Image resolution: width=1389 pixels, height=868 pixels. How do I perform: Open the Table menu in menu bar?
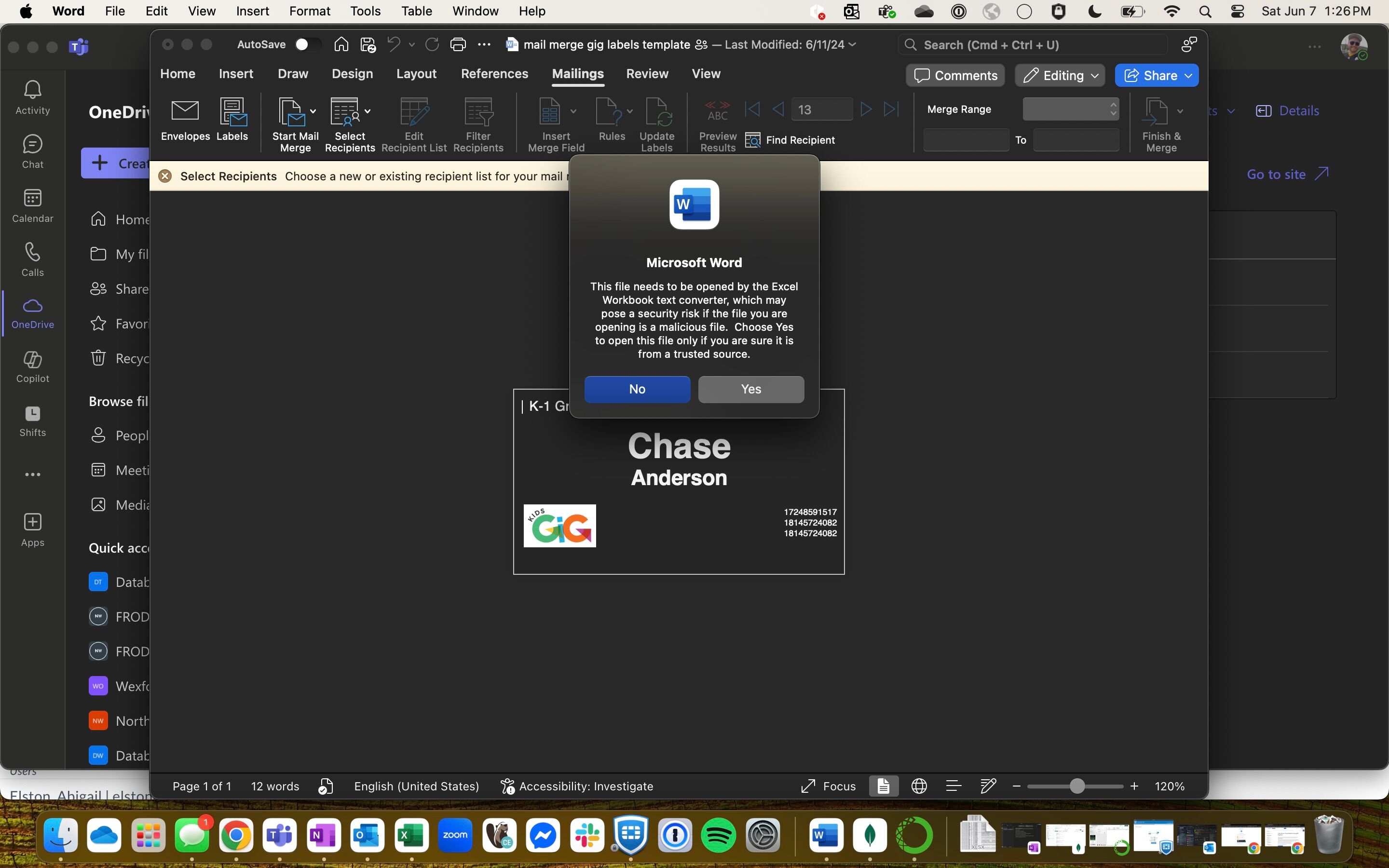(416, 12)
